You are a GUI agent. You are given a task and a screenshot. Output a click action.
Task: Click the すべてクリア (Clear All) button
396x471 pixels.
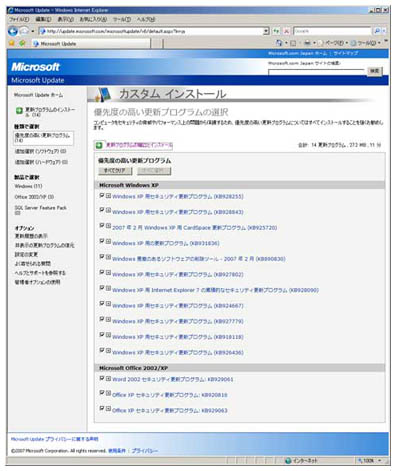[x=115, y=171]
